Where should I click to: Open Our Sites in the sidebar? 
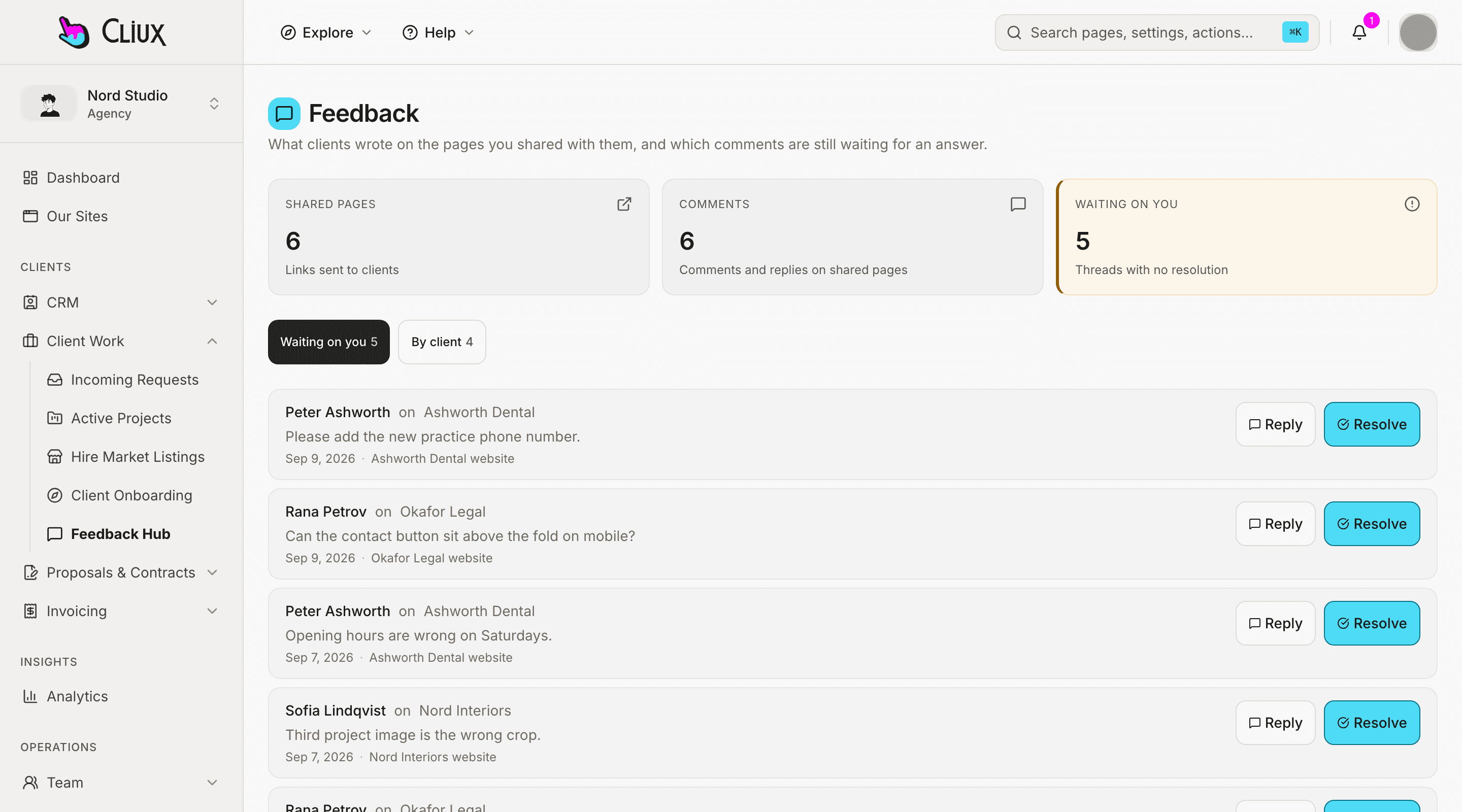tap(121, 216)
